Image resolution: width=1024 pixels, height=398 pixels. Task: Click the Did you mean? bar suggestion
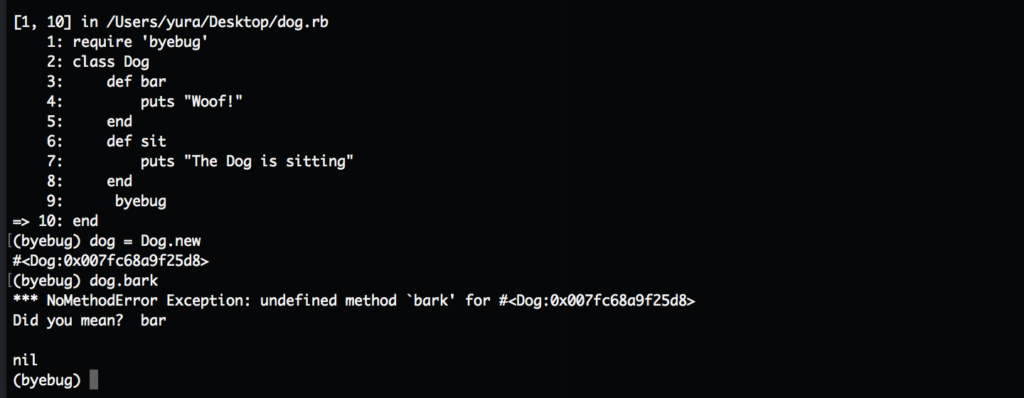pyautogui.click(x=89, y=321)
